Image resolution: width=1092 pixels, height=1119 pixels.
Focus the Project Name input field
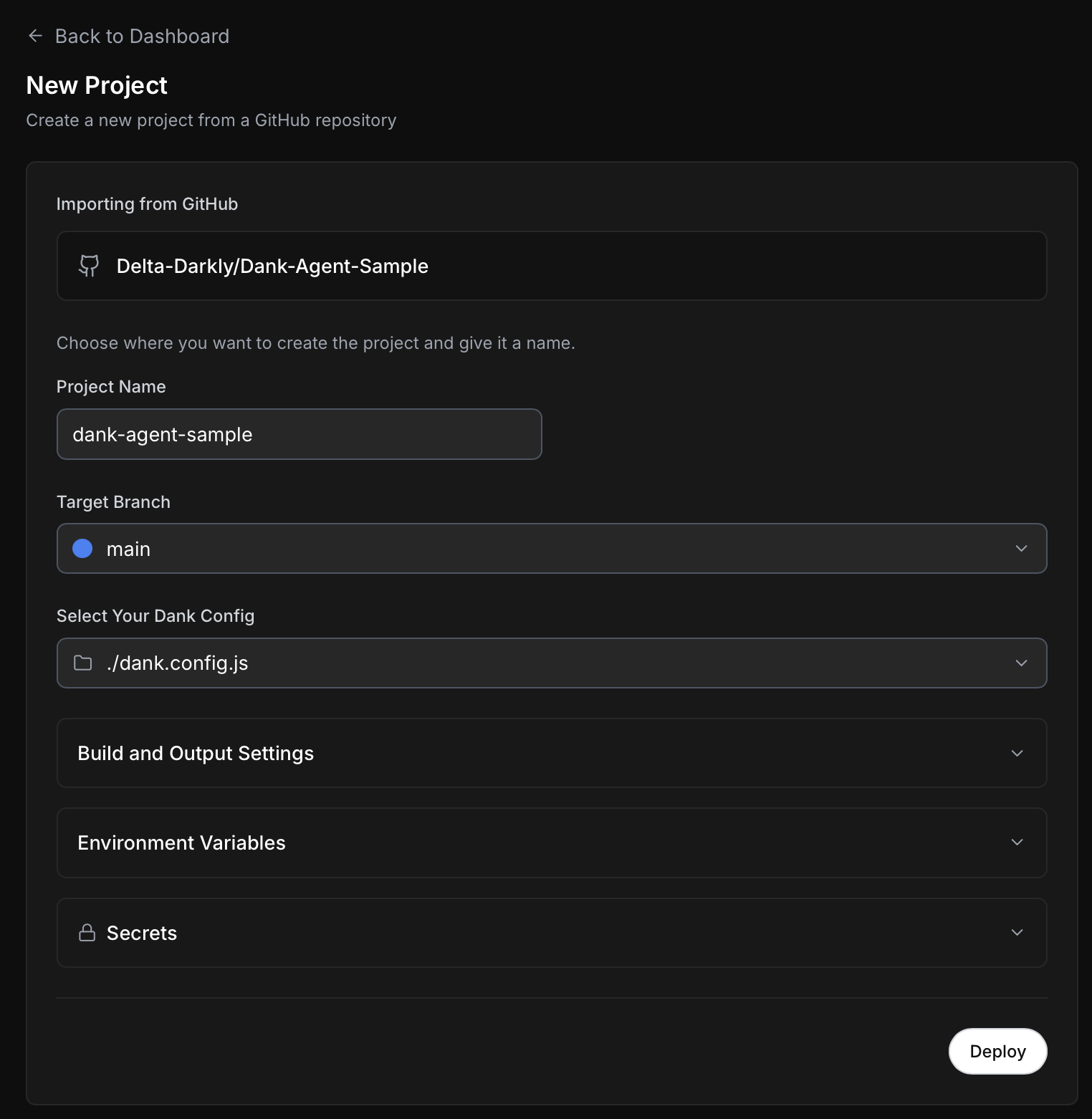pos(299,434)
